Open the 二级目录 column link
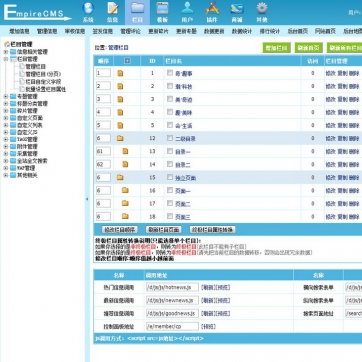Image resolution: width=362 pixels, height=362 pixels. [x=185, y=139]
